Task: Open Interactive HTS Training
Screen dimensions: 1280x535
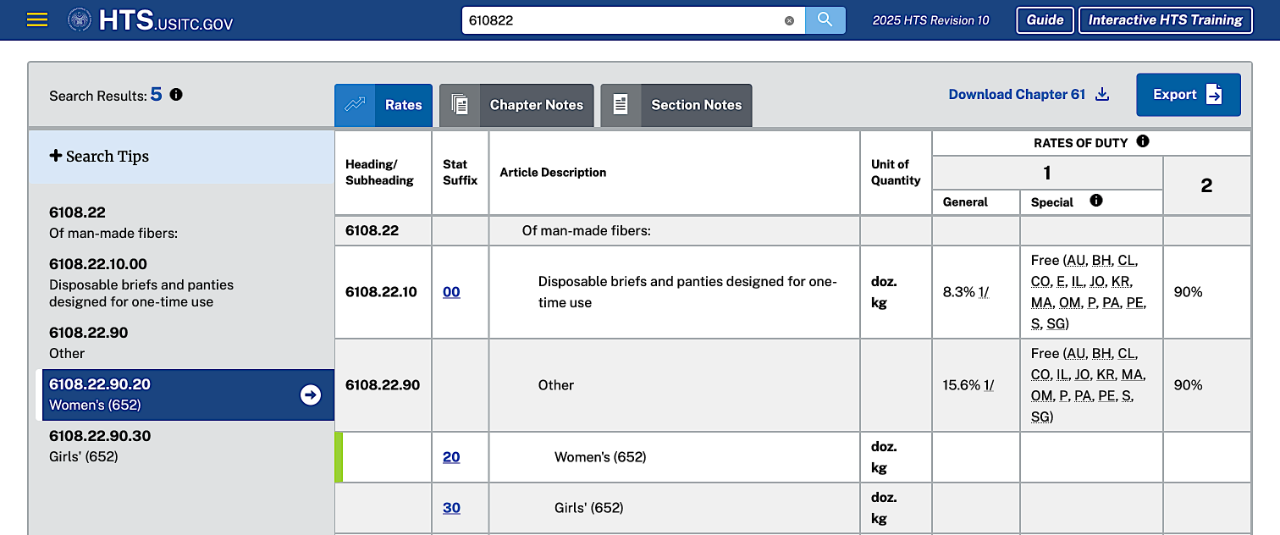Action: point(1165,20)
